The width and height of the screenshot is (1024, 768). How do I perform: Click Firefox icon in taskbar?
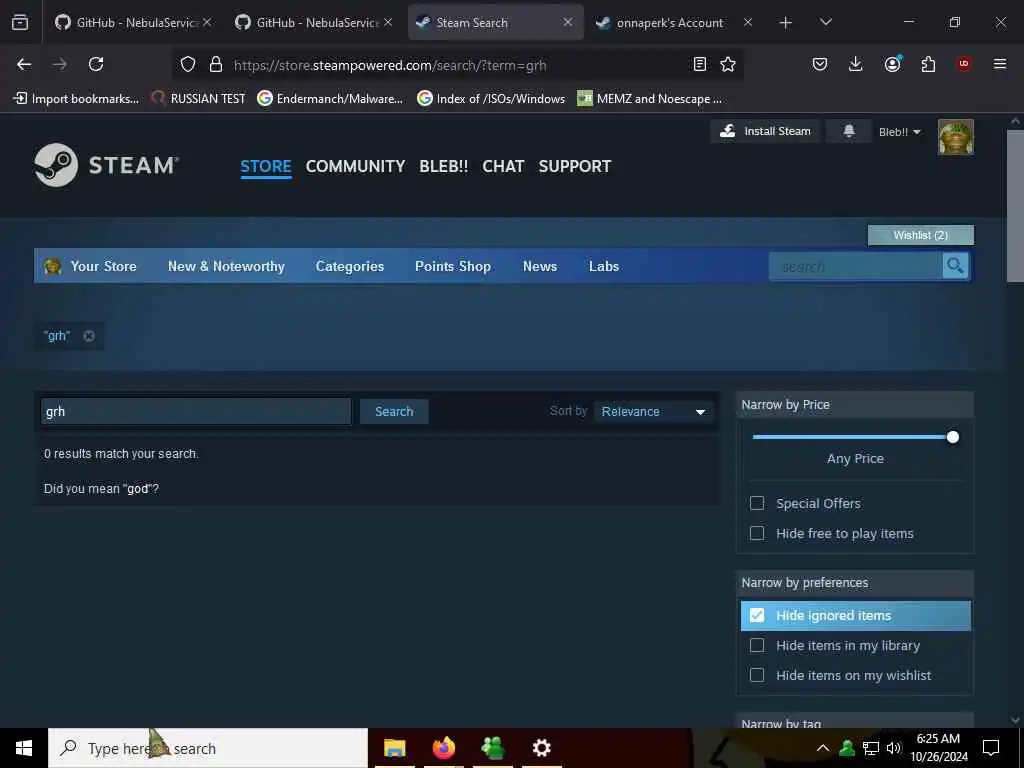coord(444,748)
